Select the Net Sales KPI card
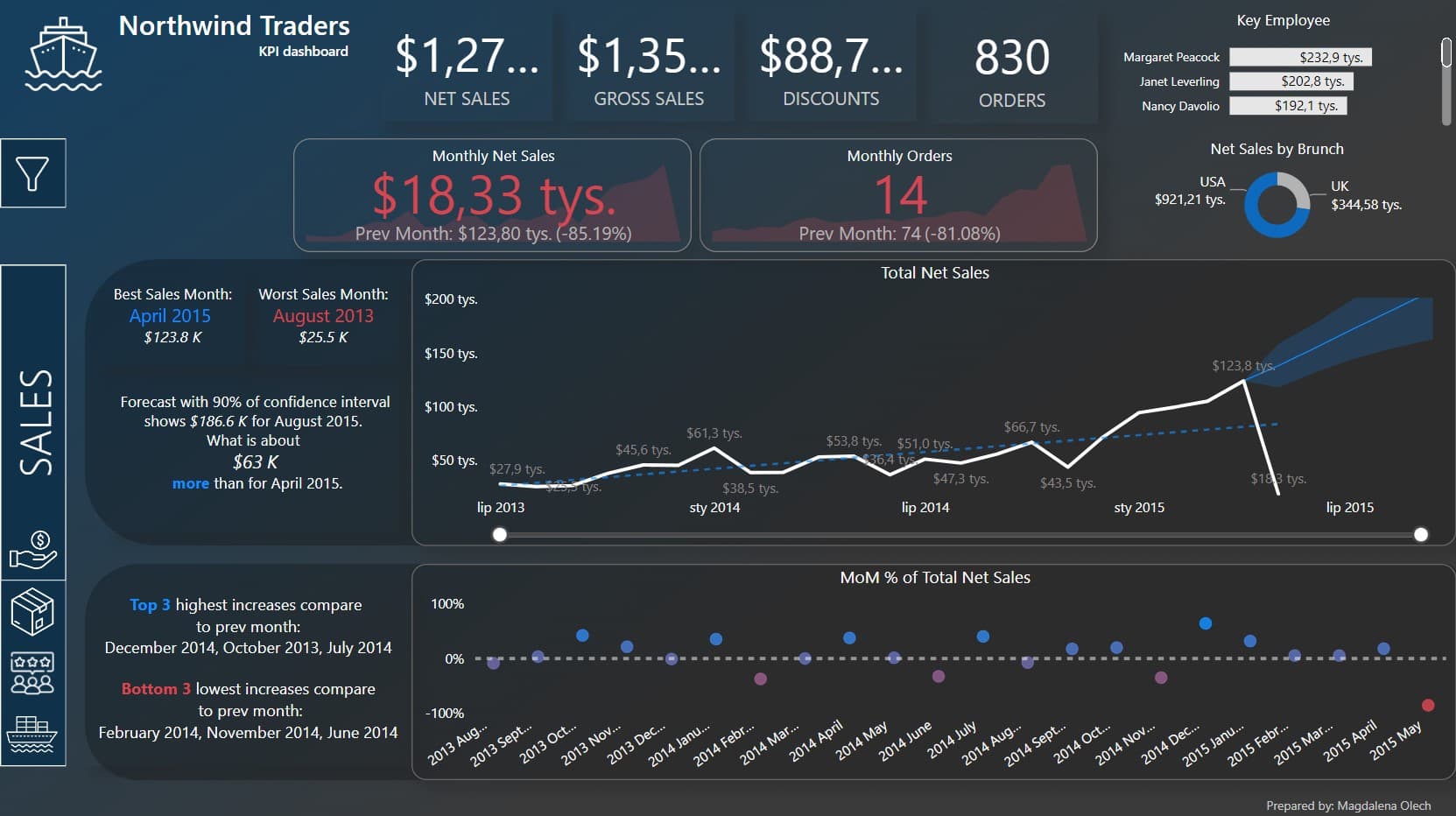1456x816 pixels. coord(467,70)
